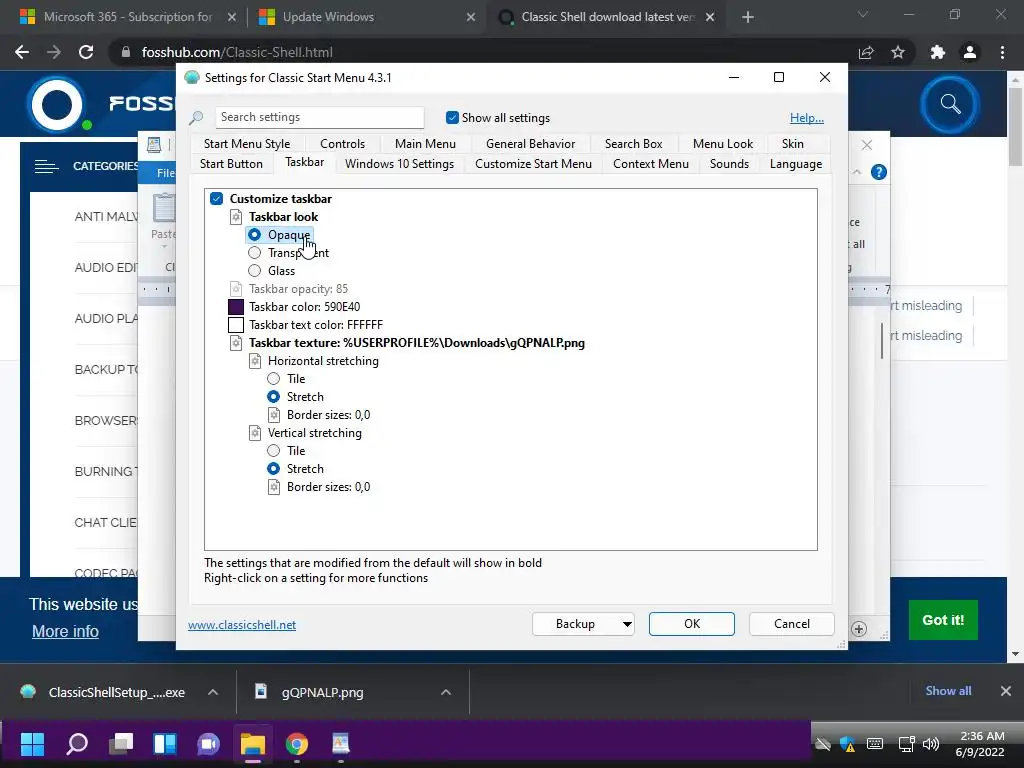Open File Explorer from the taskbar
The height and width of the screenshot is (768, 1024).
point(253,743)
